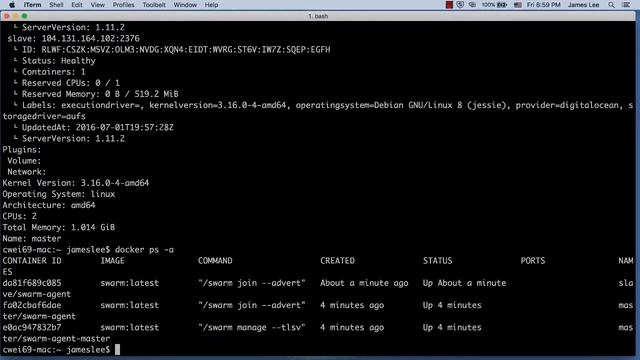
Task: Click 'Total Memory: 1.014 GiB' line
Action: [58, 227]
